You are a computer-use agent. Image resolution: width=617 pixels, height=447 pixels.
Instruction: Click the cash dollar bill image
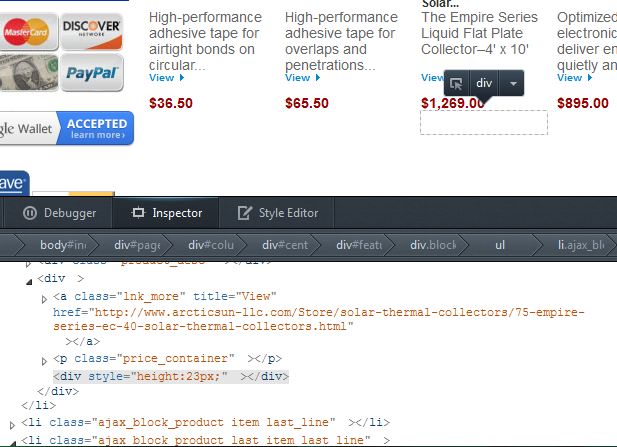pos(28,72)
